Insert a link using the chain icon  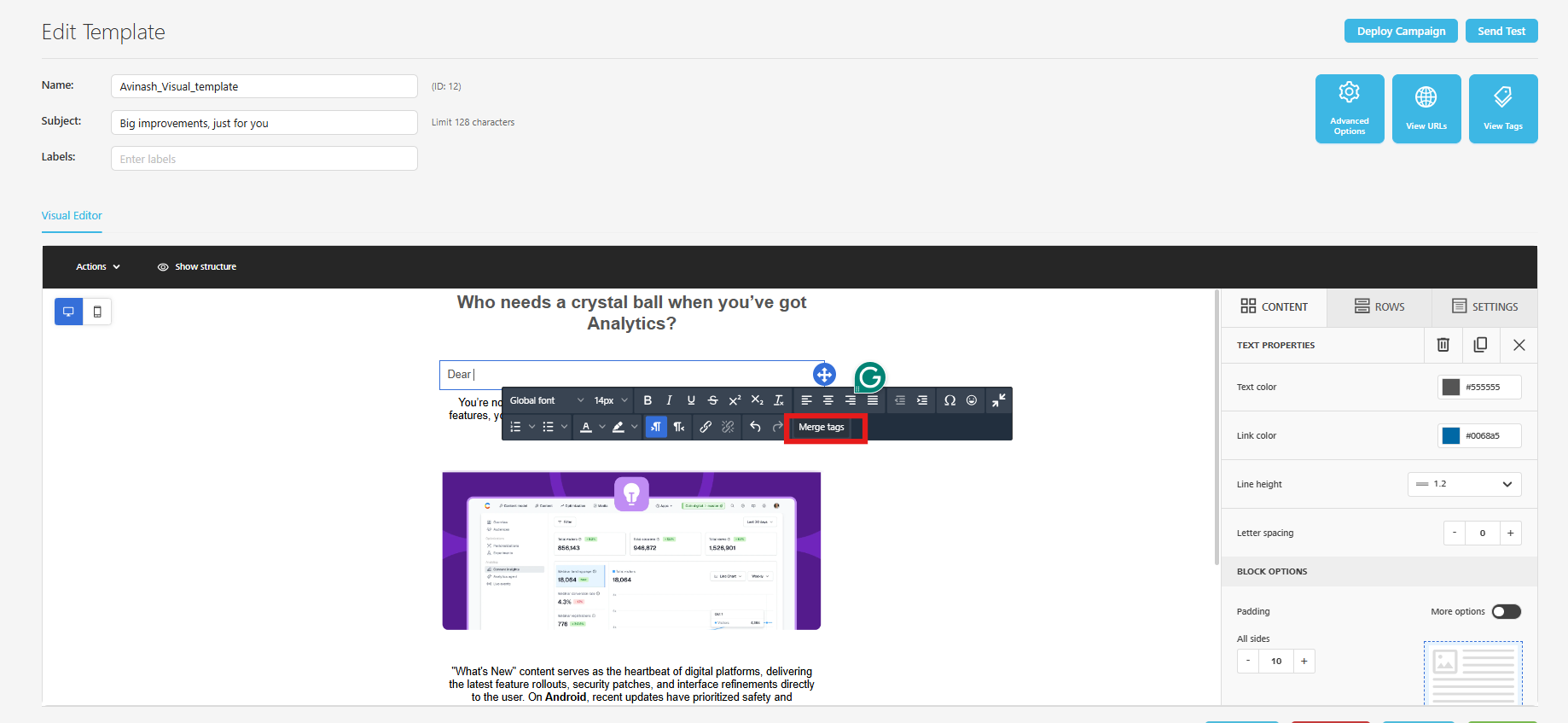point(706,427)
